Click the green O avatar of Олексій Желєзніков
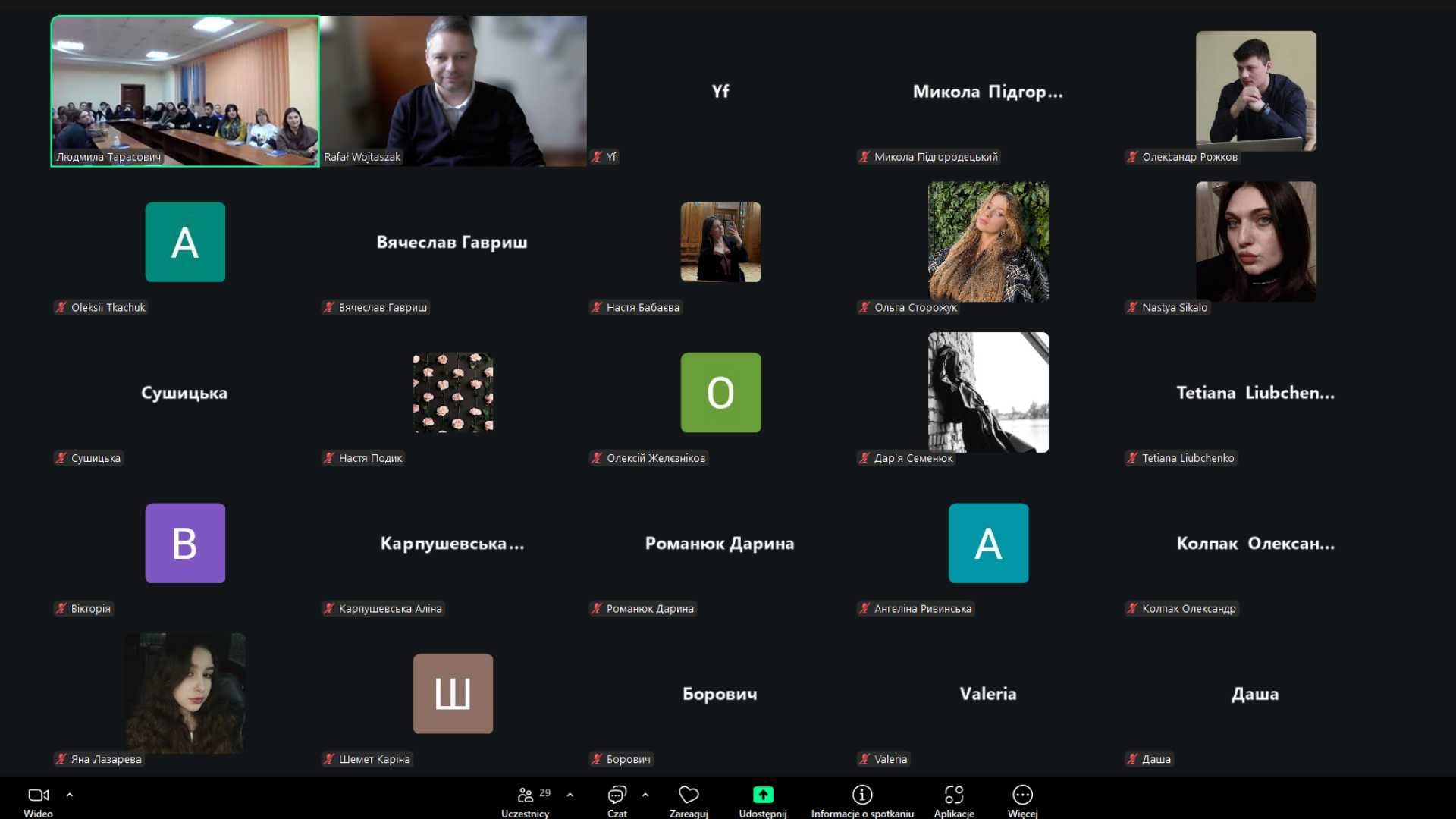1456x819 pixels. (x=720, y=393)
